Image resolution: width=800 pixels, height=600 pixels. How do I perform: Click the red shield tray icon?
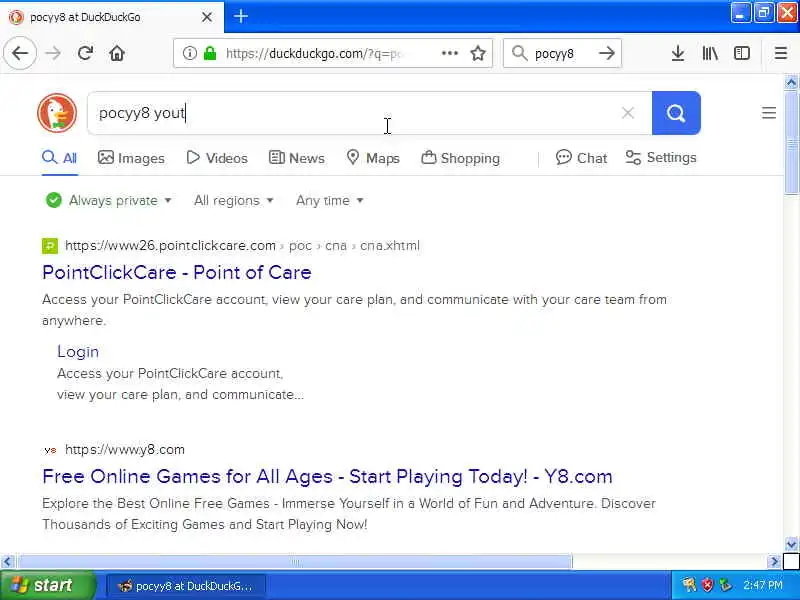pyautogui.click(x=707, y=585)
